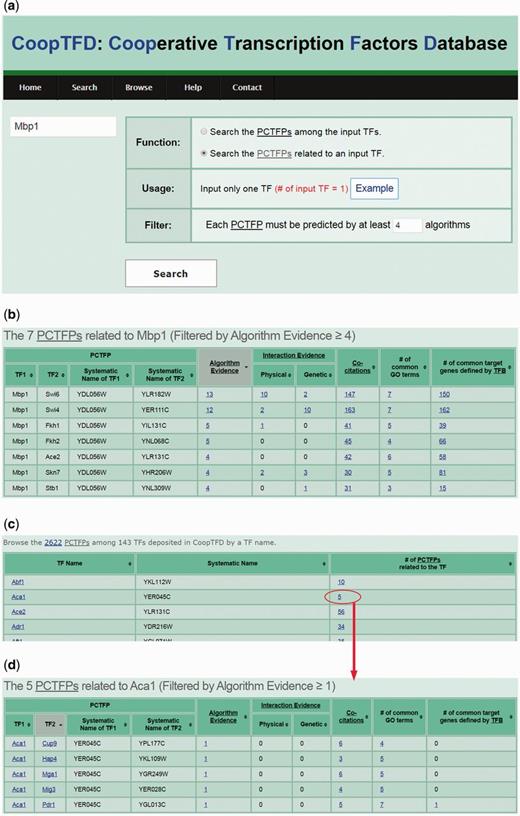Open co-citations 31 for Mbp1-Stb1

348,488
